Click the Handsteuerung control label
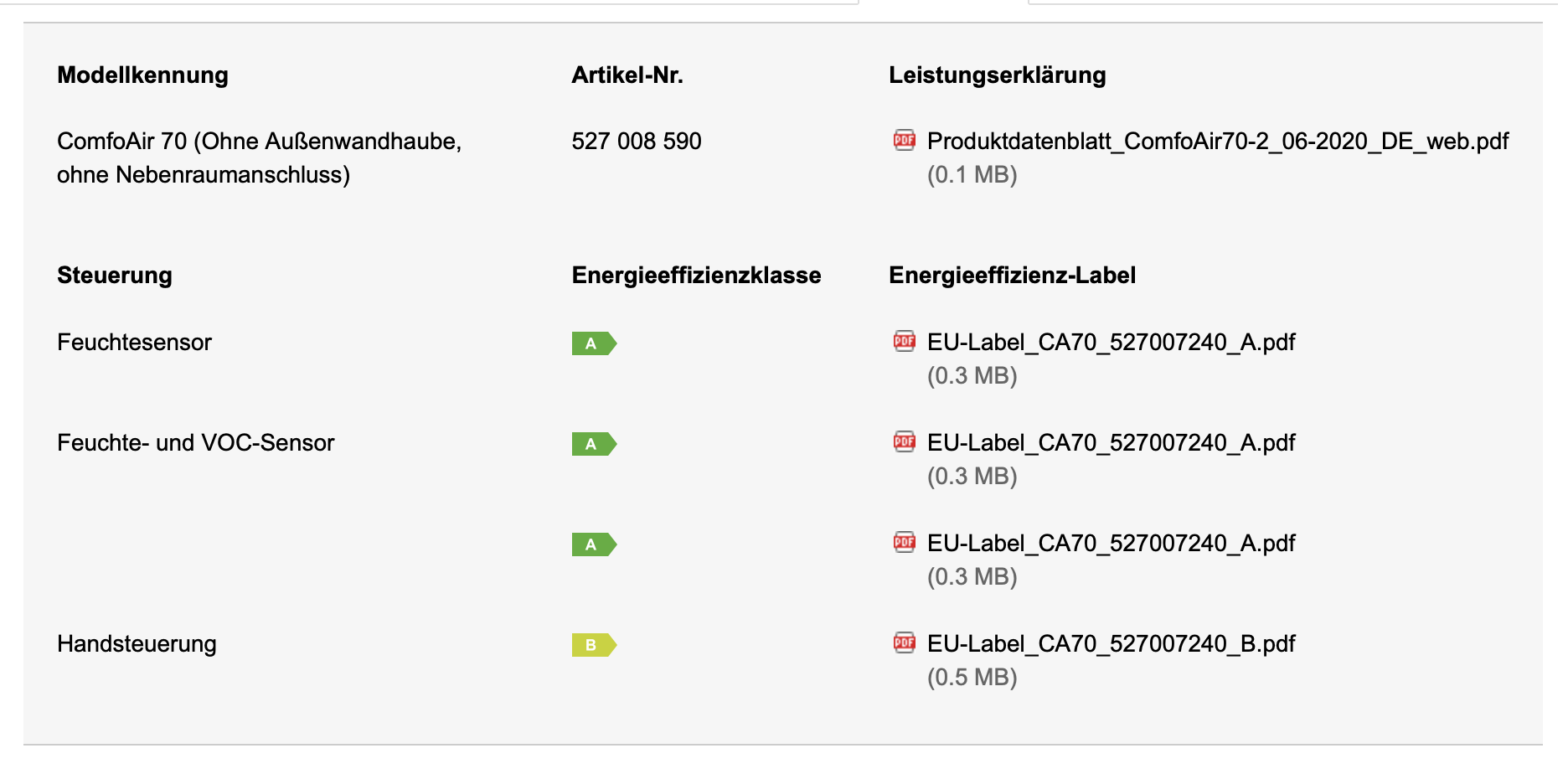This screenshot has height=774, width=1568. pos(137,643)
